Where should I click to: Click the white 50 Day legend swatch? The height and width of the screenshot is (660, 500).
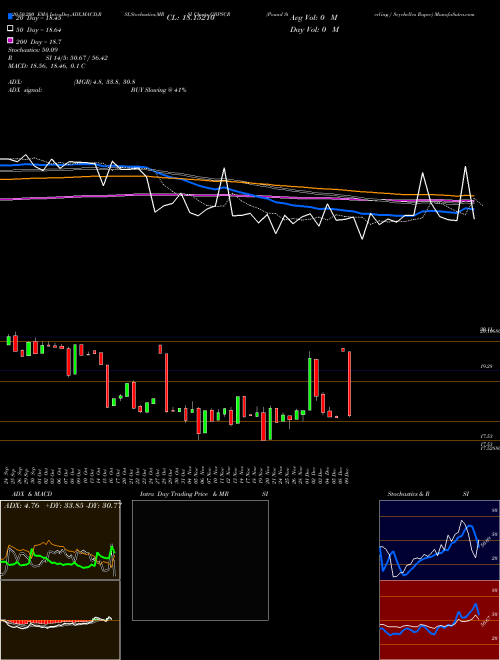10,29
